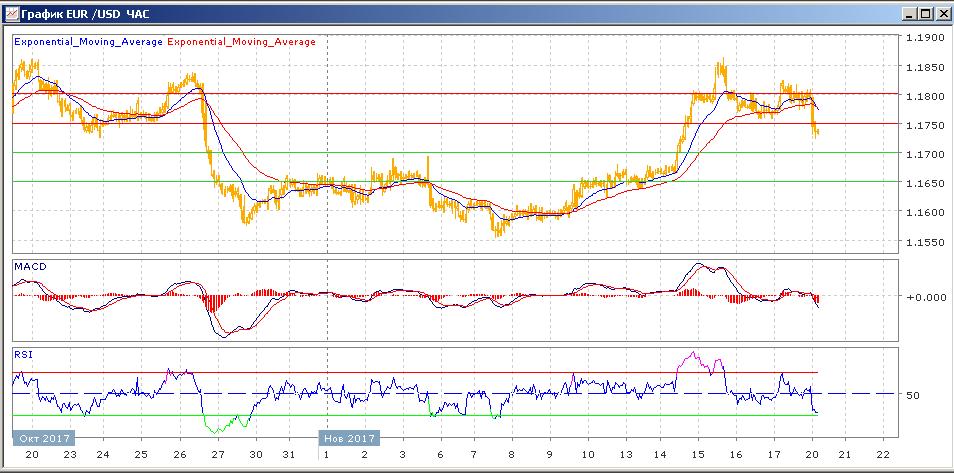
Task: Click the RSI indicator panel label
Action: pos(23,353)
